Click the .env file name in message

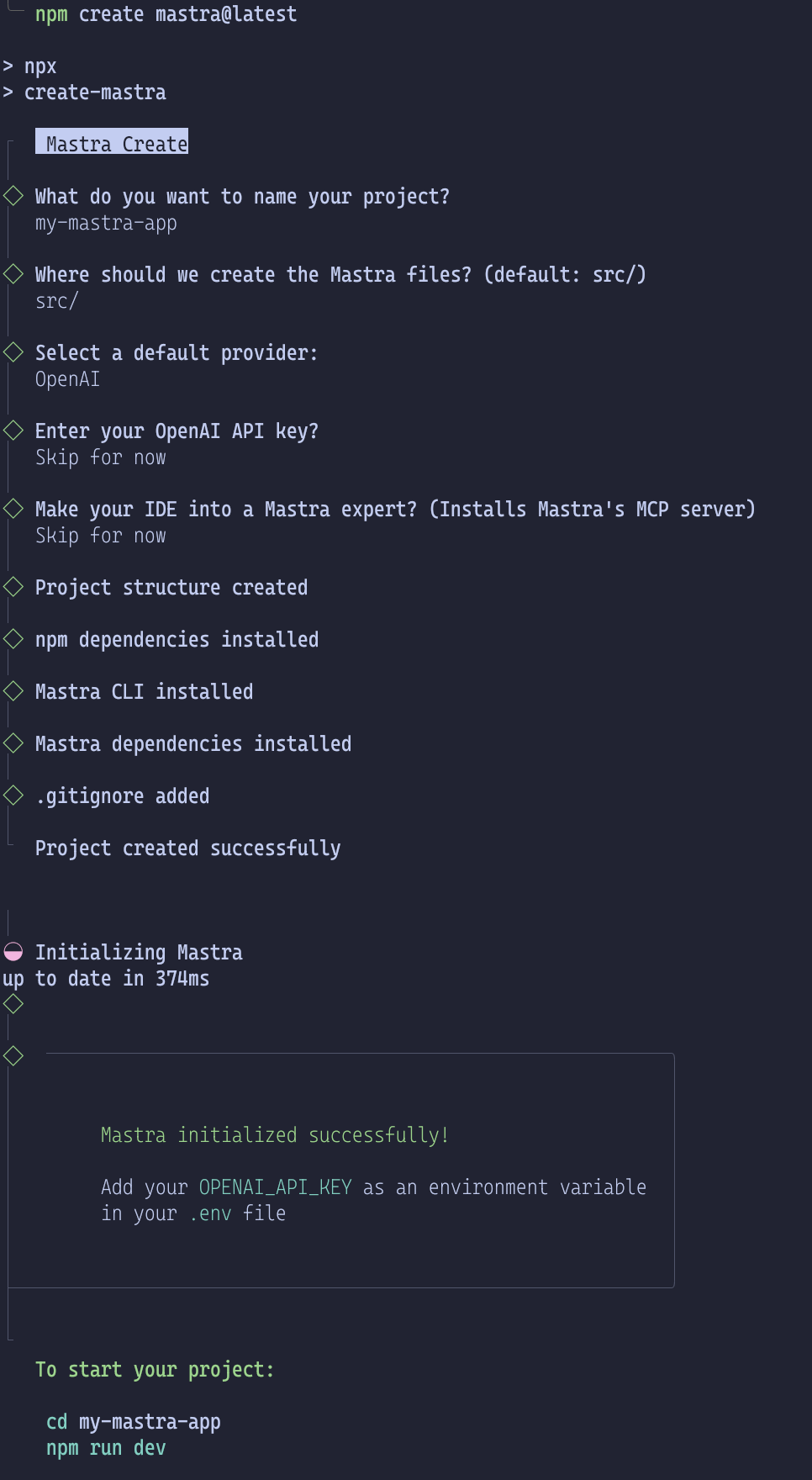209,1213
